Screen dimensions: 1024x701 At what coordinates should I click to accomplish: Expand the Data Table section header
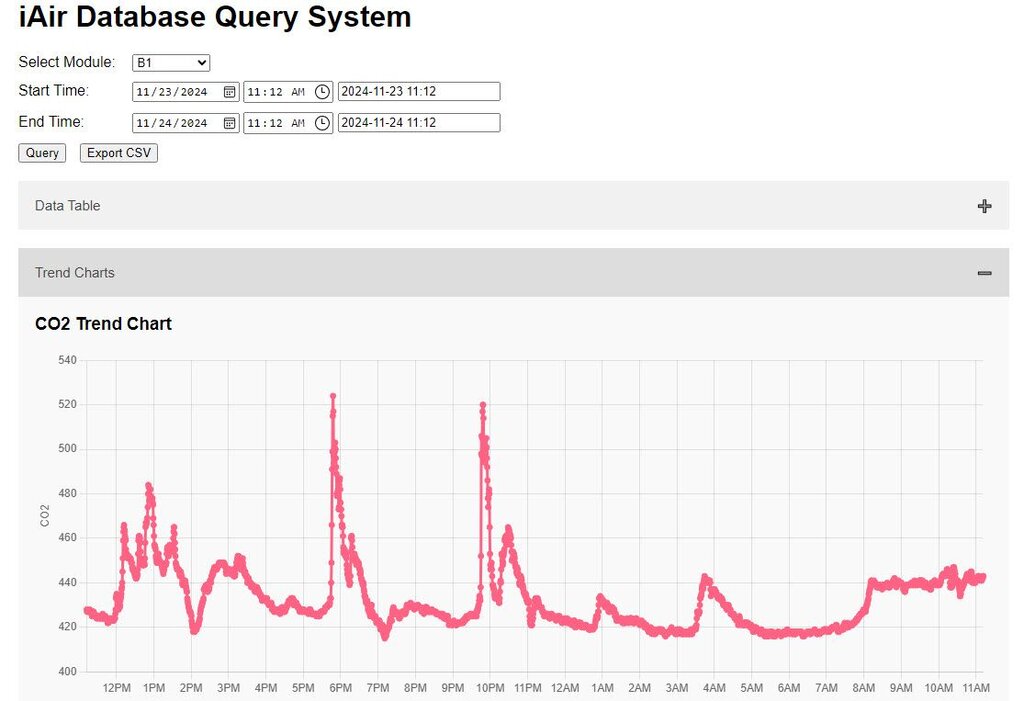coord(513,206)
